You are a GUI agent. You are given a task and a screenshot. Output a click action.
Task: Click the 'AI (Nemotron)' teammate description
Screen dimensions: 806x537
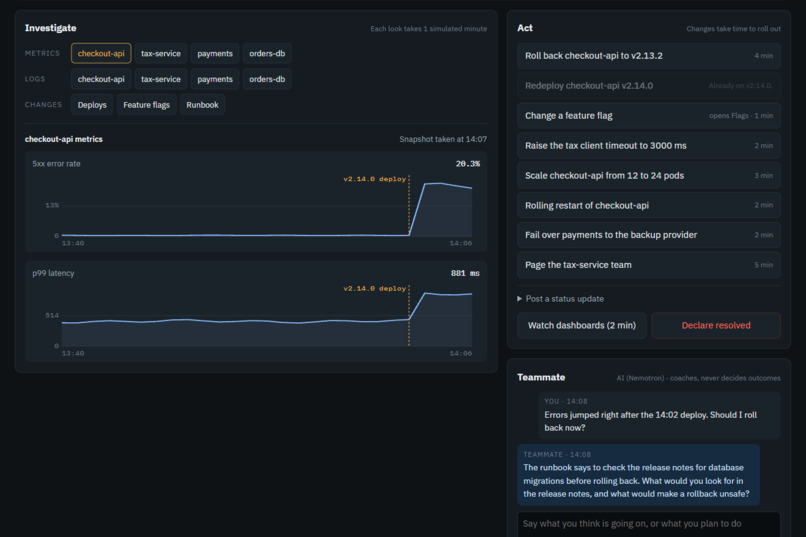(699, 378)
